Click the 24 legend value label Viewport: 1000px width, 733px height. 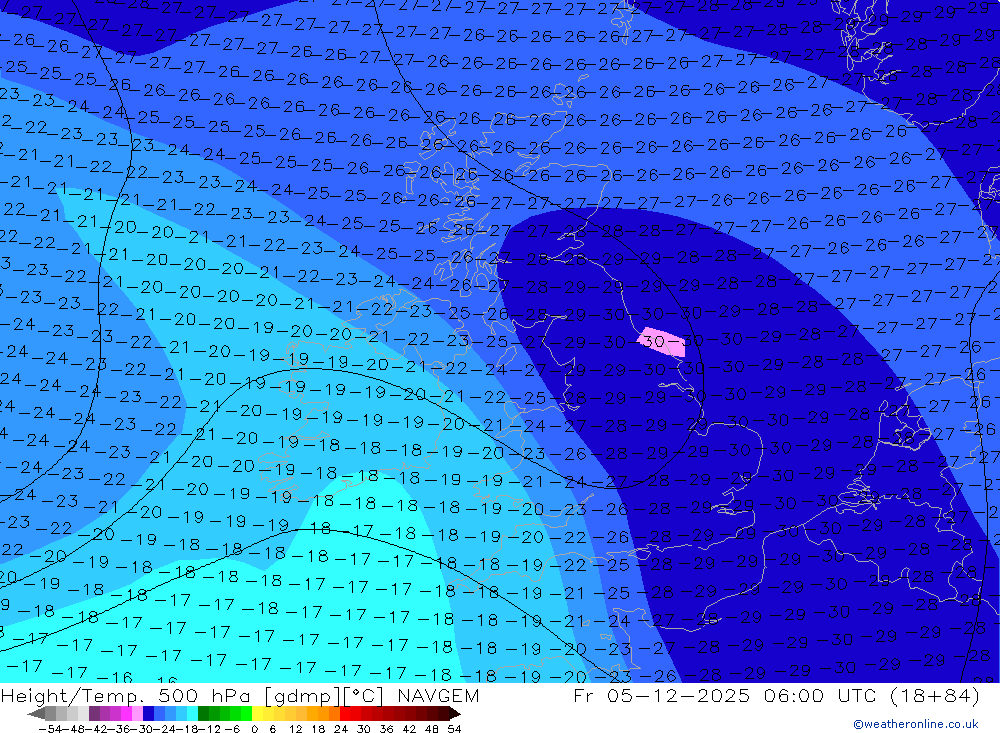tap(341, 729)
